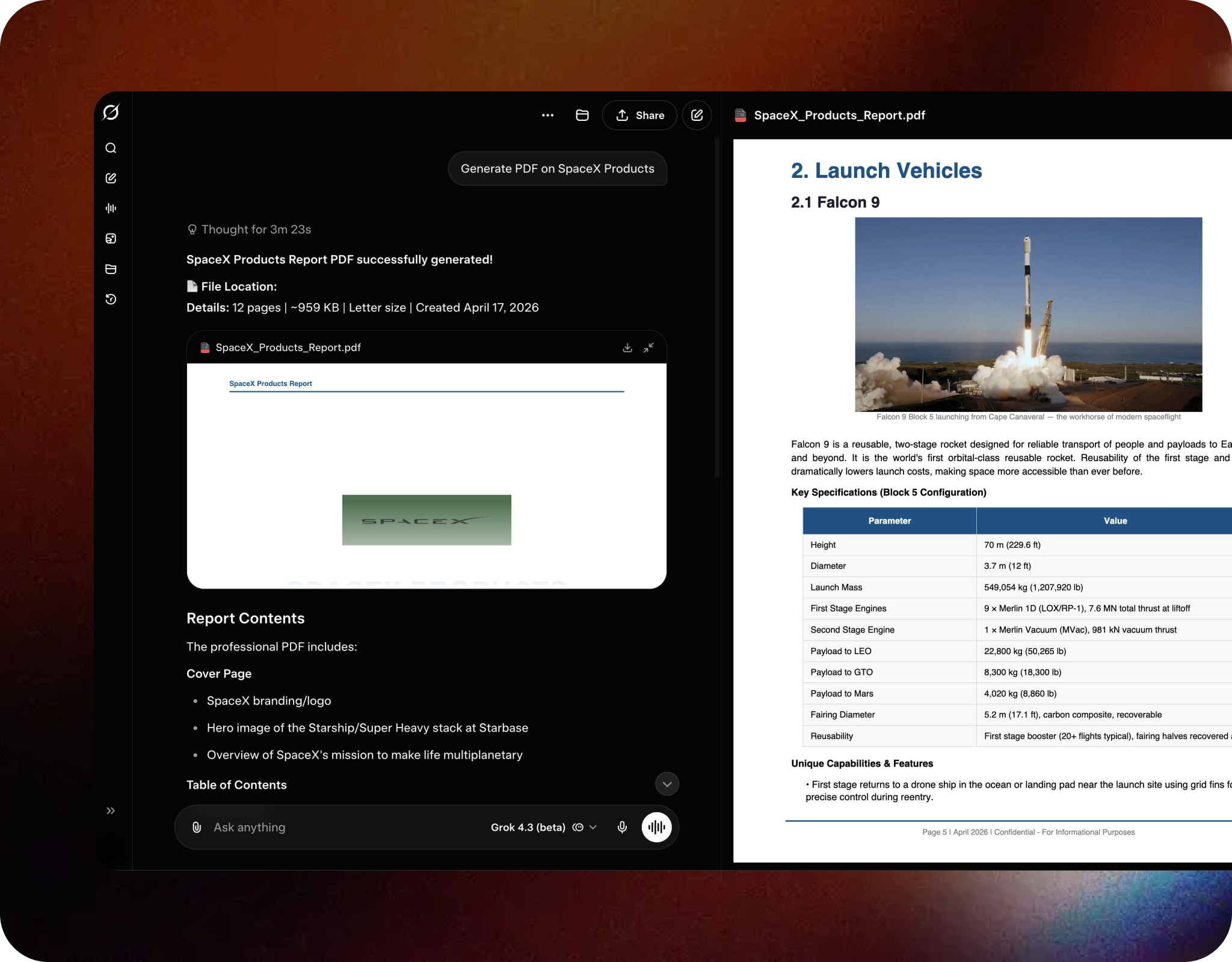The image size is (1232, 962).
Task: Click the chat scrollbar beside the conversation
Action: click(x=717, y=307)
